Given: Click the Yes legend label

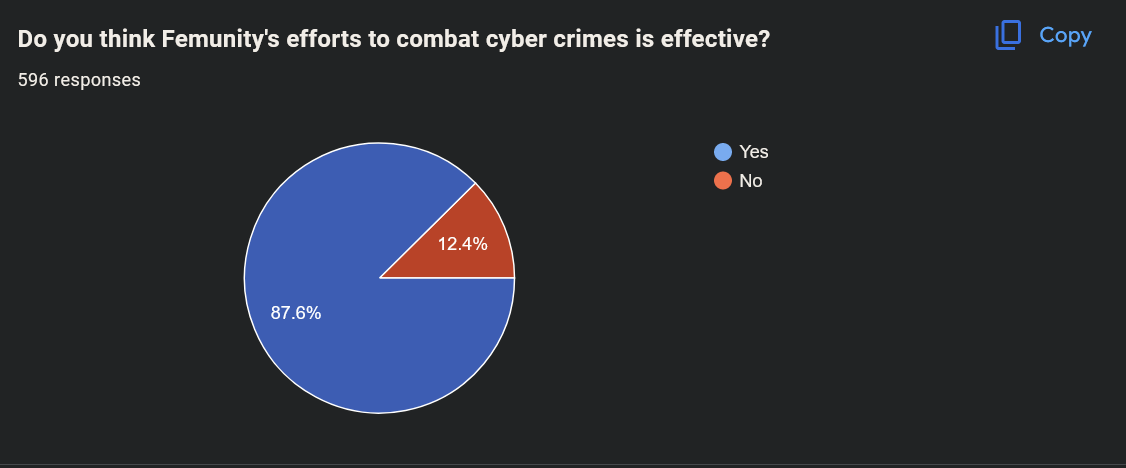Looking at the screenshot, I should tap(753, 151).
